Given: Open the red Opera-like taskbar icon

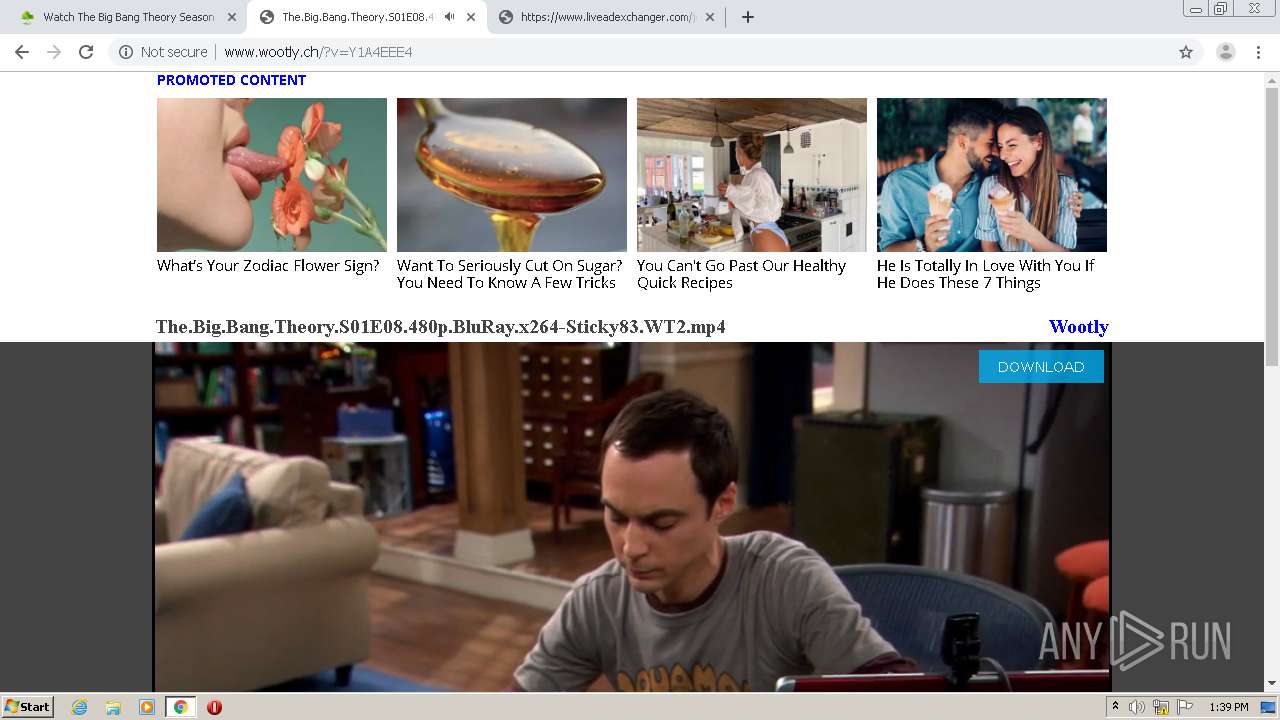Looking at the screenshot, I should (x=214, y=707).
